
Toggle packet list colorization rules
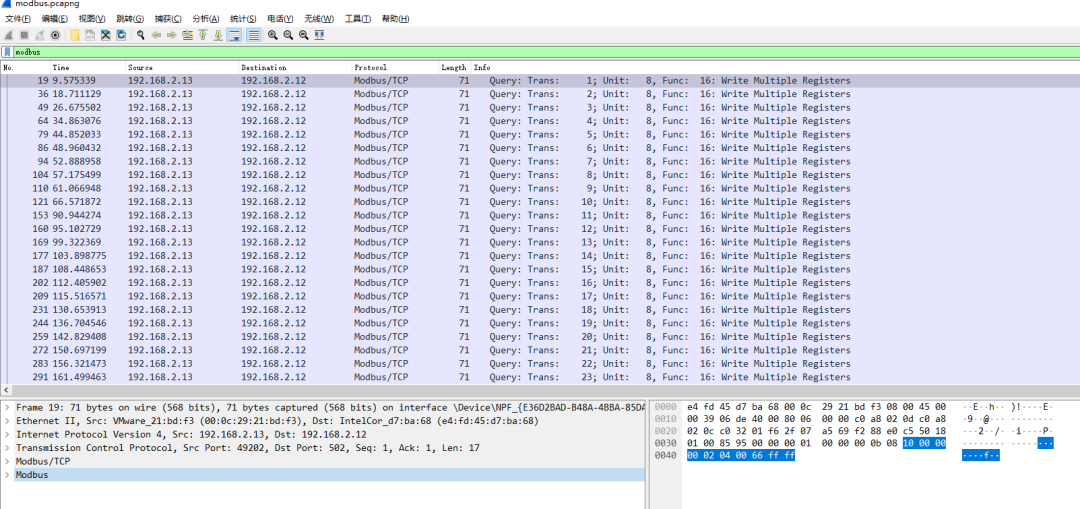[253, 35]
